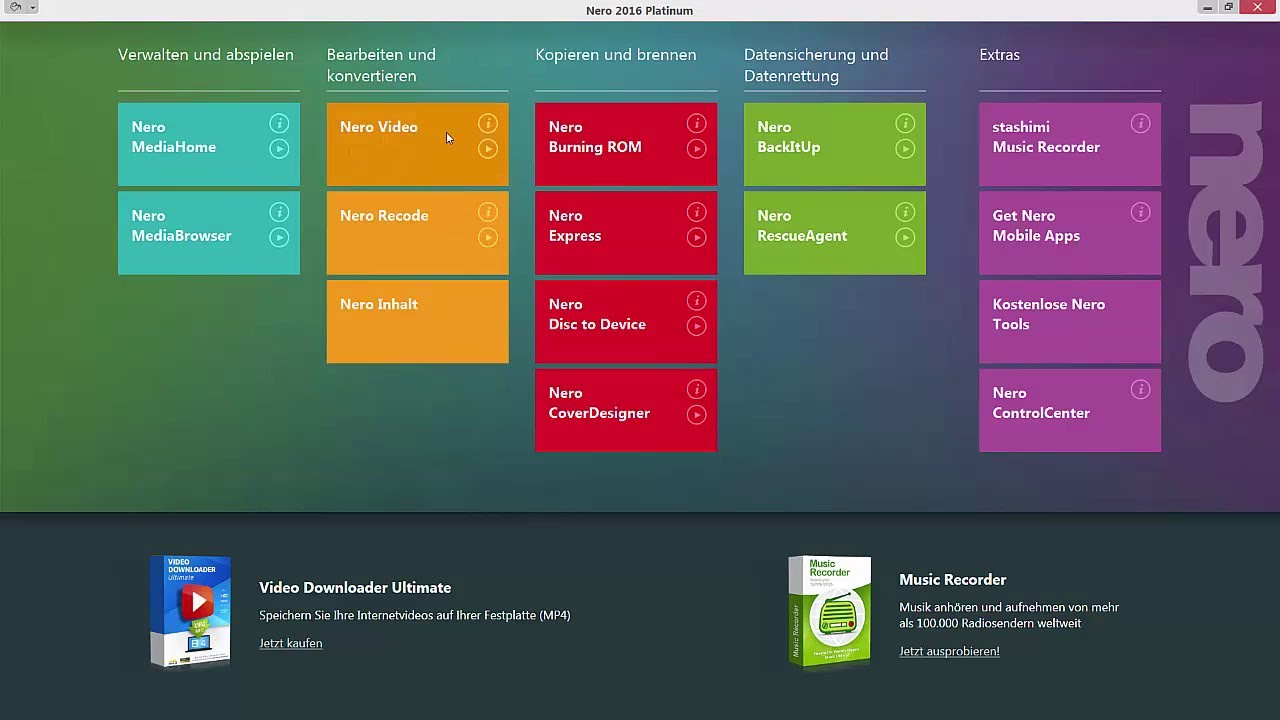Viewport: 1280px width, 720px height.
Task: Click the 'Jetzt kaufen' link
Action: (291, 643)
